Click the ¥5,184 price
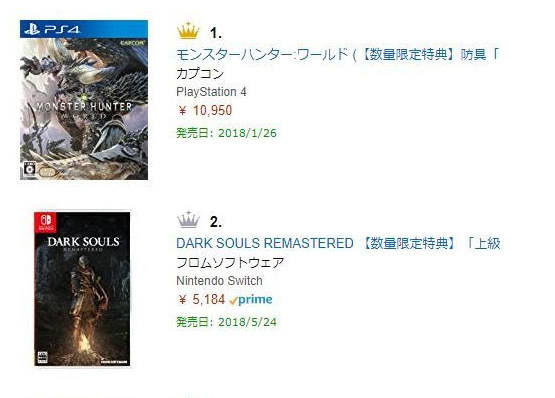The width and height of the screenshot is (555, 398). click(201, 300)
